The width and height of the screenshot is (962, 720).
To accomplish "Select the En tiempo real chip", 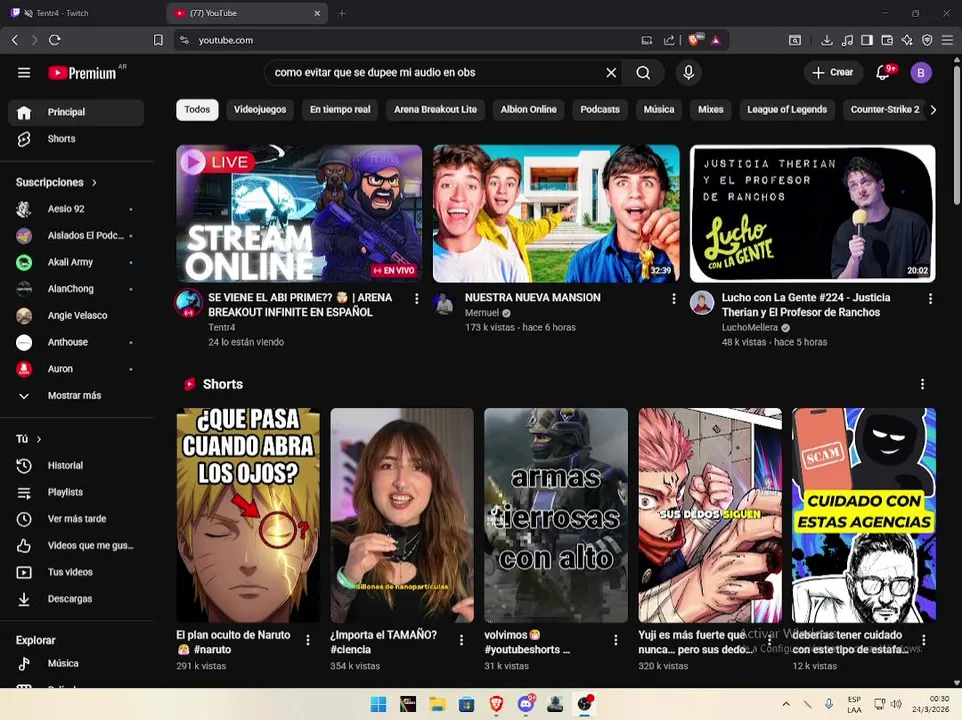I will 340,110.
